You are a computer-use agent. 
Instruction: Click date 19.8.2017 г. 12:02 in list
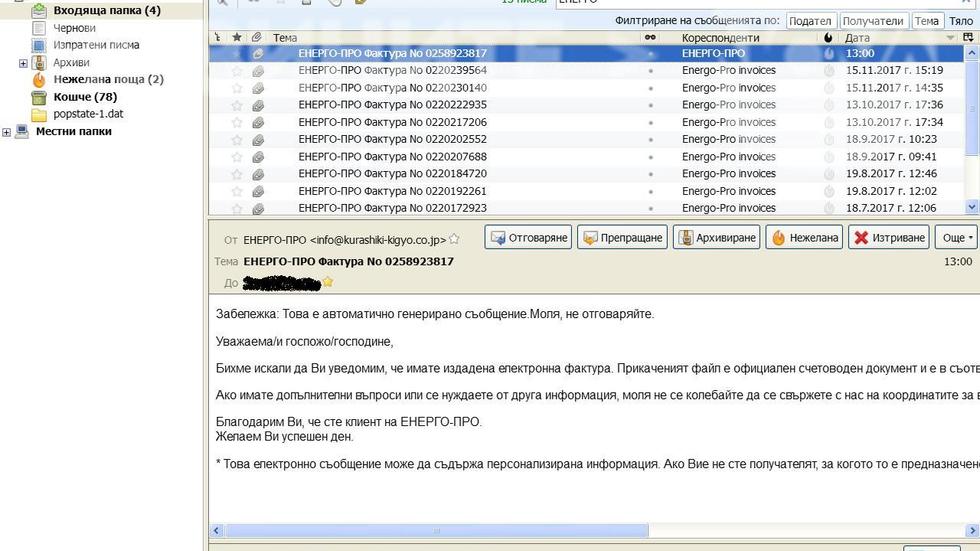tap(891, 191)
